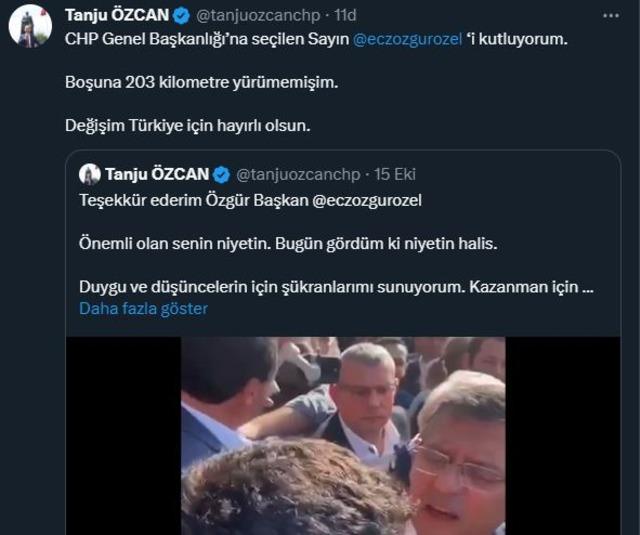Click the small avatar in the quoted tweet
Image resolution: width=640 pixels, height=535 pixels.
point(90,174)
